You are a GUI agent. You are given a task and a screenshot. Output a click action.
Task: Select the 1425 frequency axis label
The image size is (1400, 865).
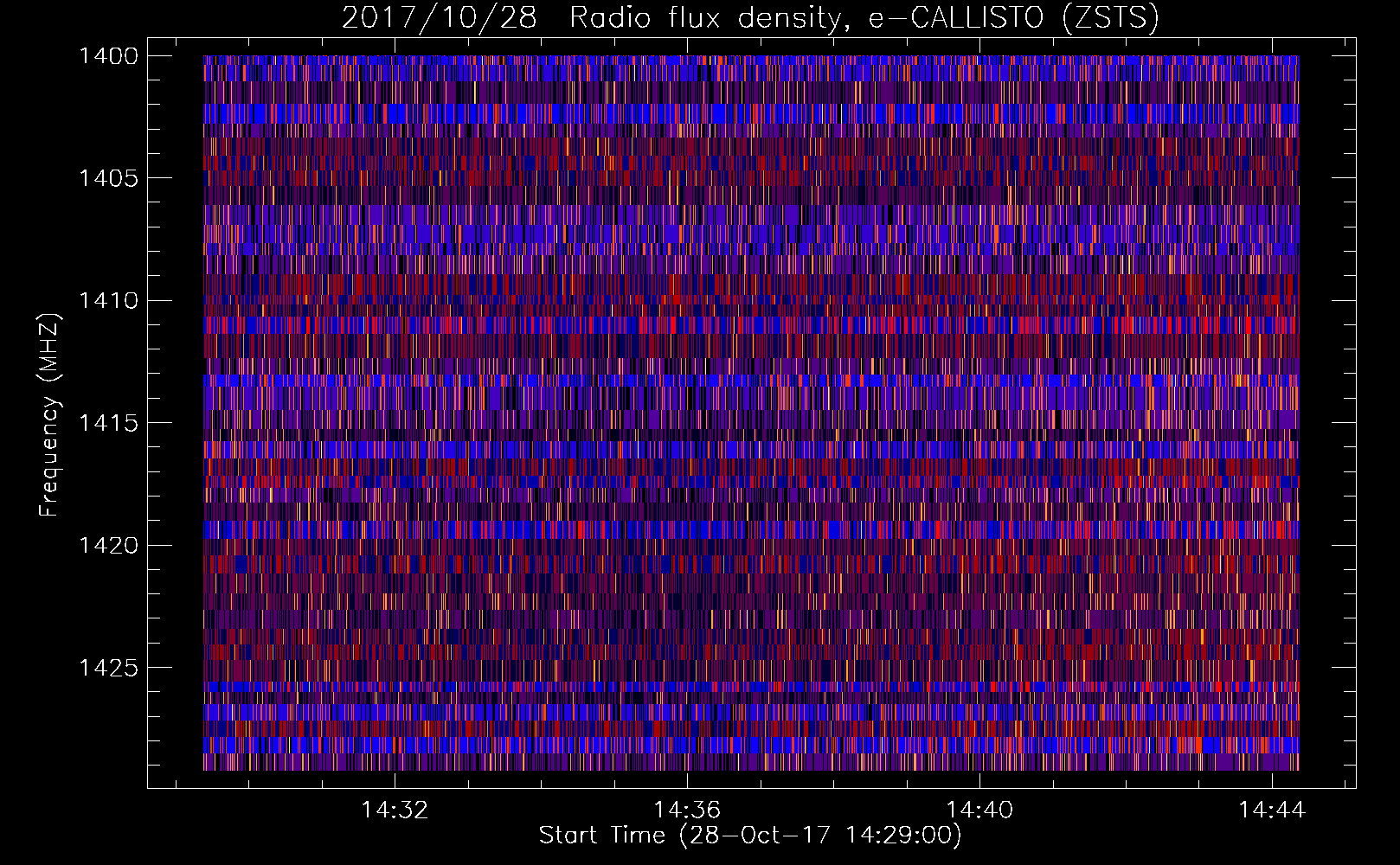108,668
